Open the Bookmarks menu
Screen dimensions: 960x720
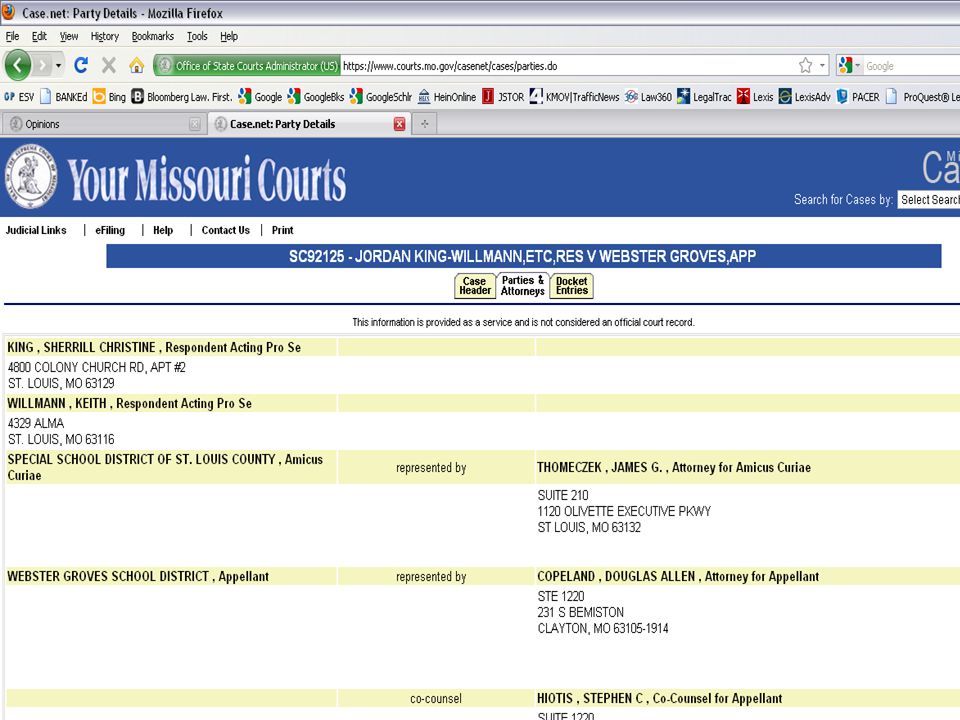pos(152,36)
